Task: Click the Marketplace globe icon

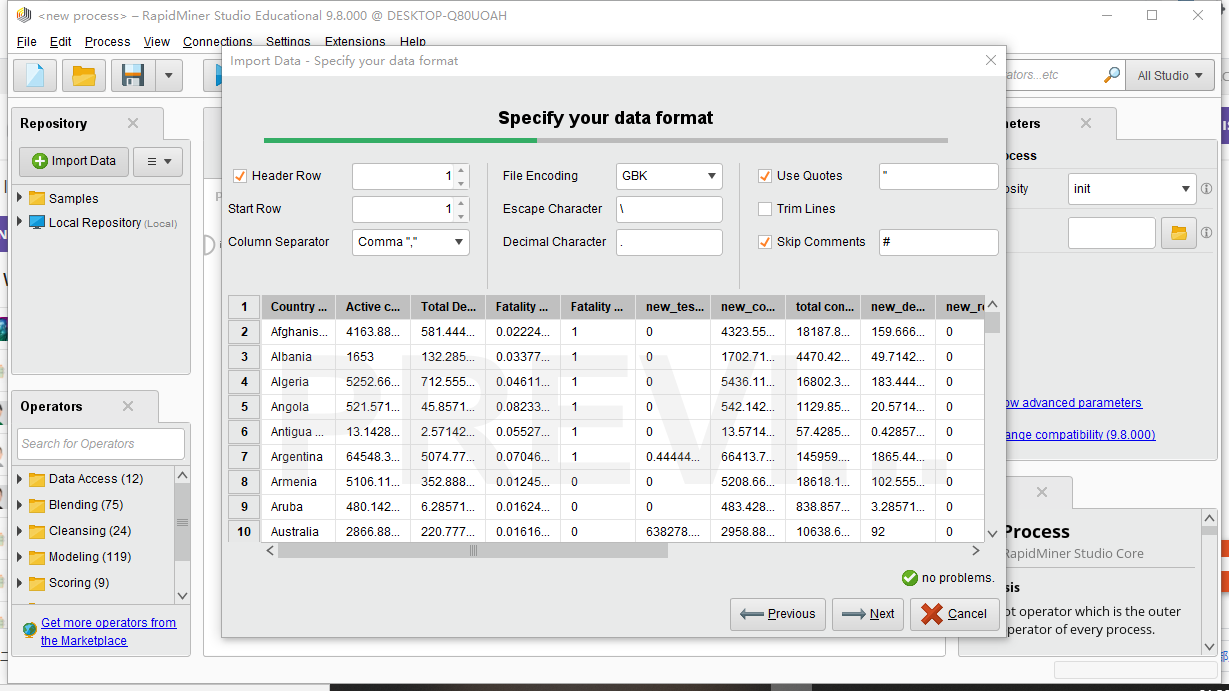Action: point(30,630)
